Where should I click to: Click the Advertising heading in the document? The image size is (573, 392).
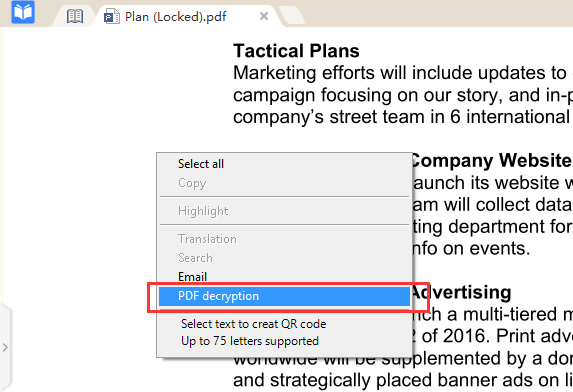click(461, 292)
